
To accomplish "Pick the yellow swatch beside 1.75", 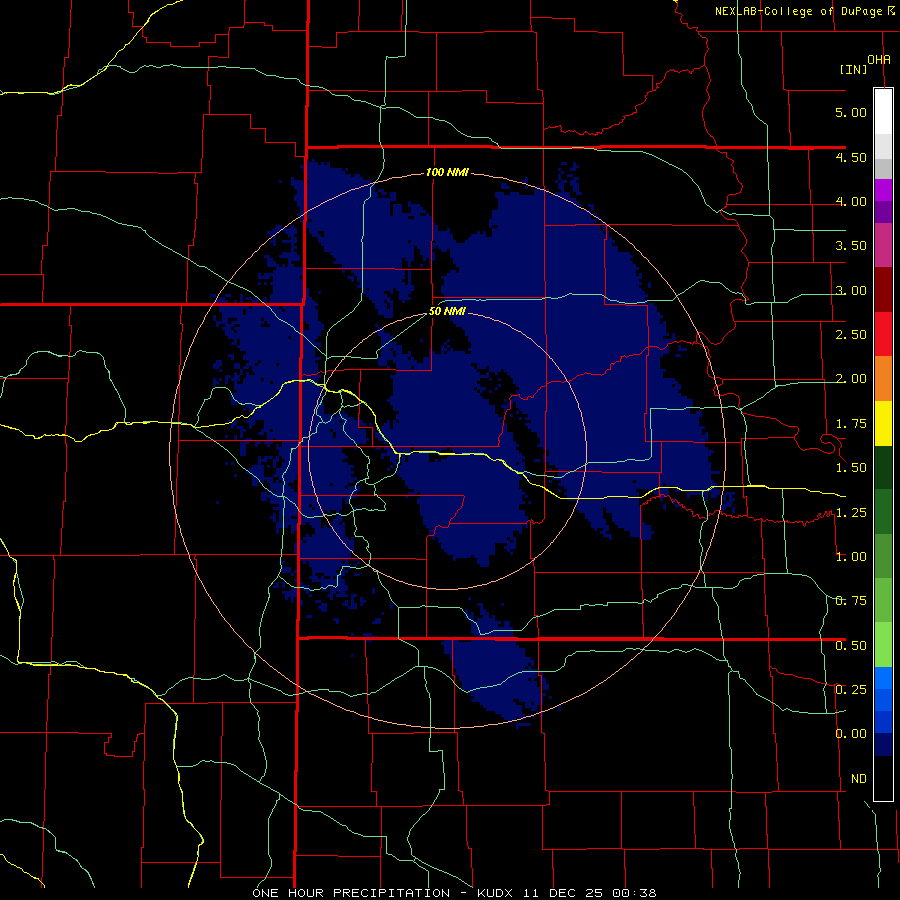I will coord(883,423).
